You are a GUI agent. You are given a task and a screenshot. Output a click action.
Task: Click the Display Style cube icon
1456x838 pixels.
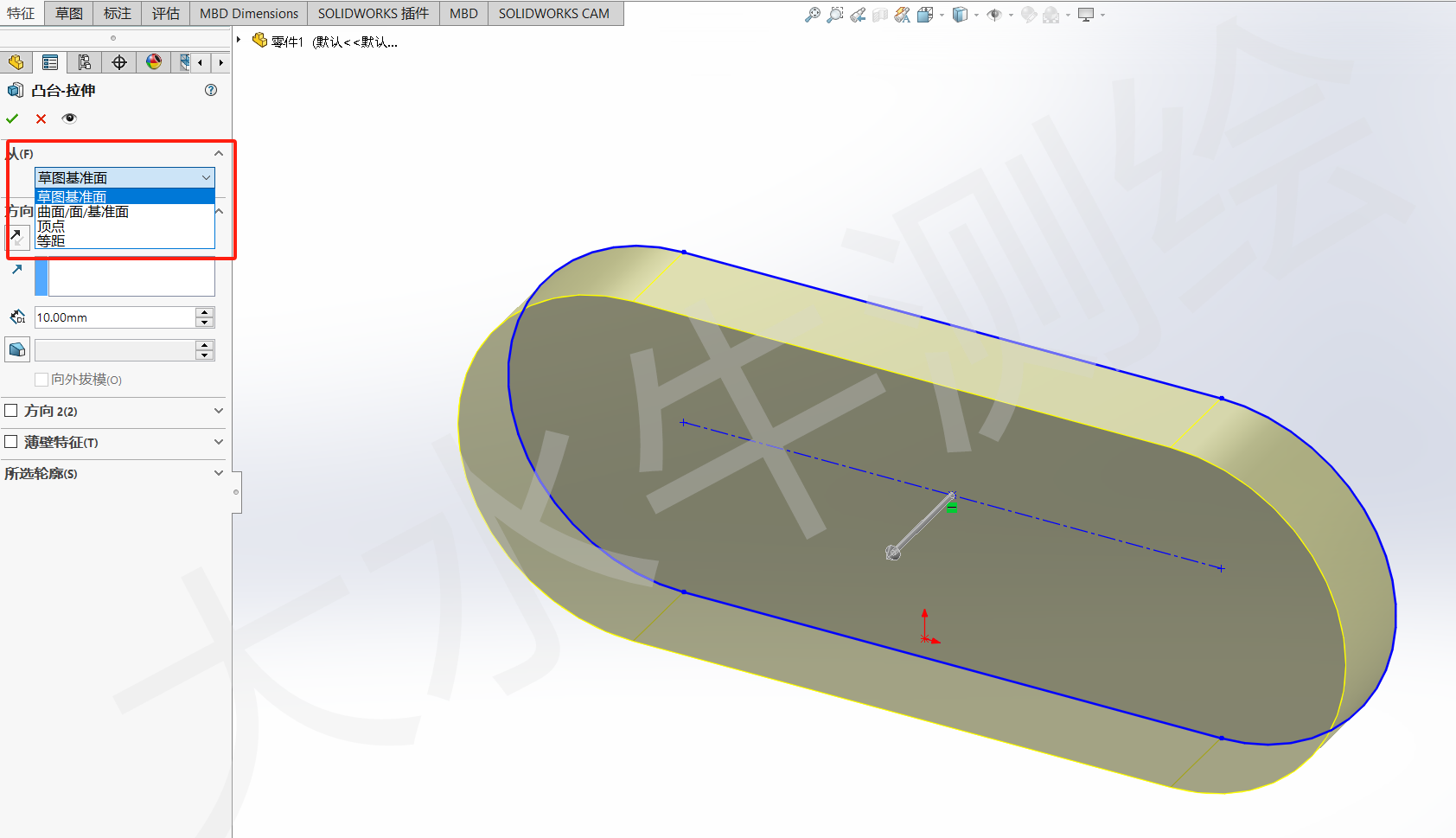[960, 15]
